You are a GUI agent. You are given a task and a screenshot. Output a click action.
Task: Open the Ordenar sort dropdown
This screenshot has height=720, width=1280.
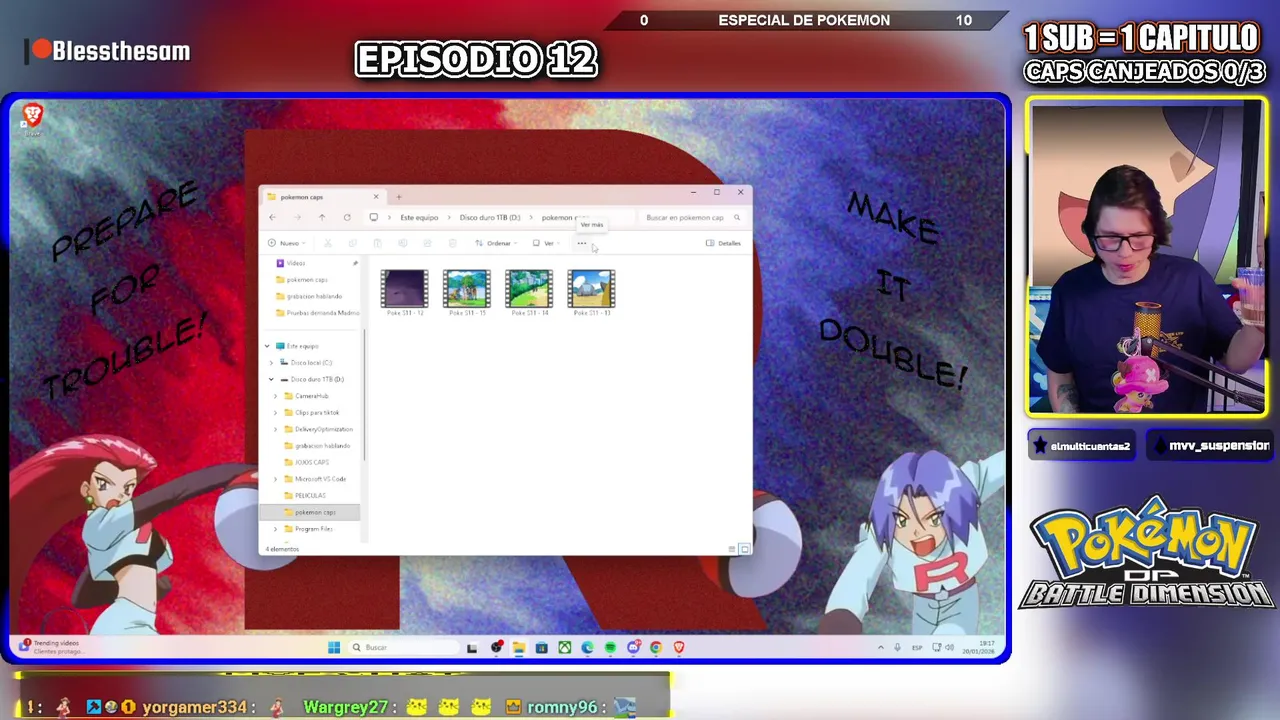496,243
